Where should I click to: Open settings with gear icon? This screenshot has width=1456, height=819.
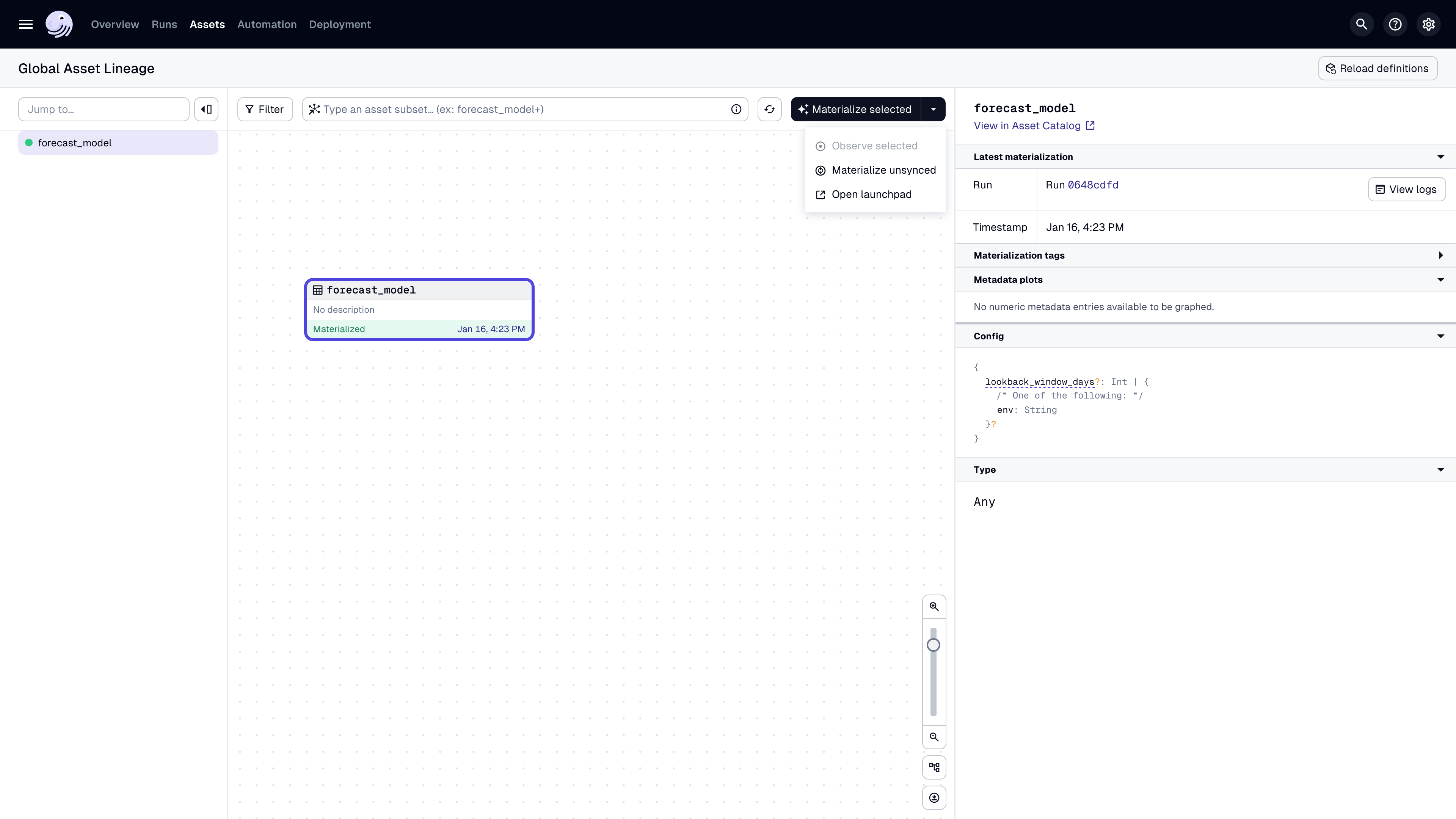[1429, 24]
